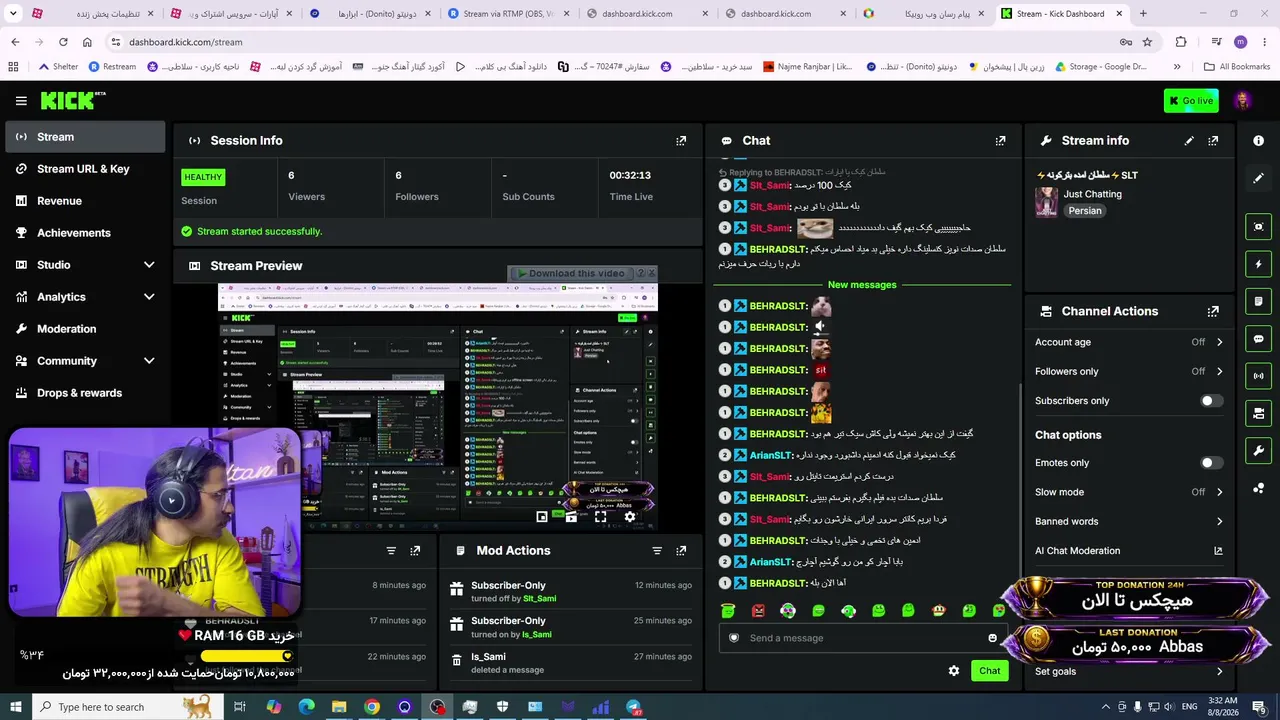Expand the Studio sidebar section
Screen dimensions: 1280x720
coord(84,265)
